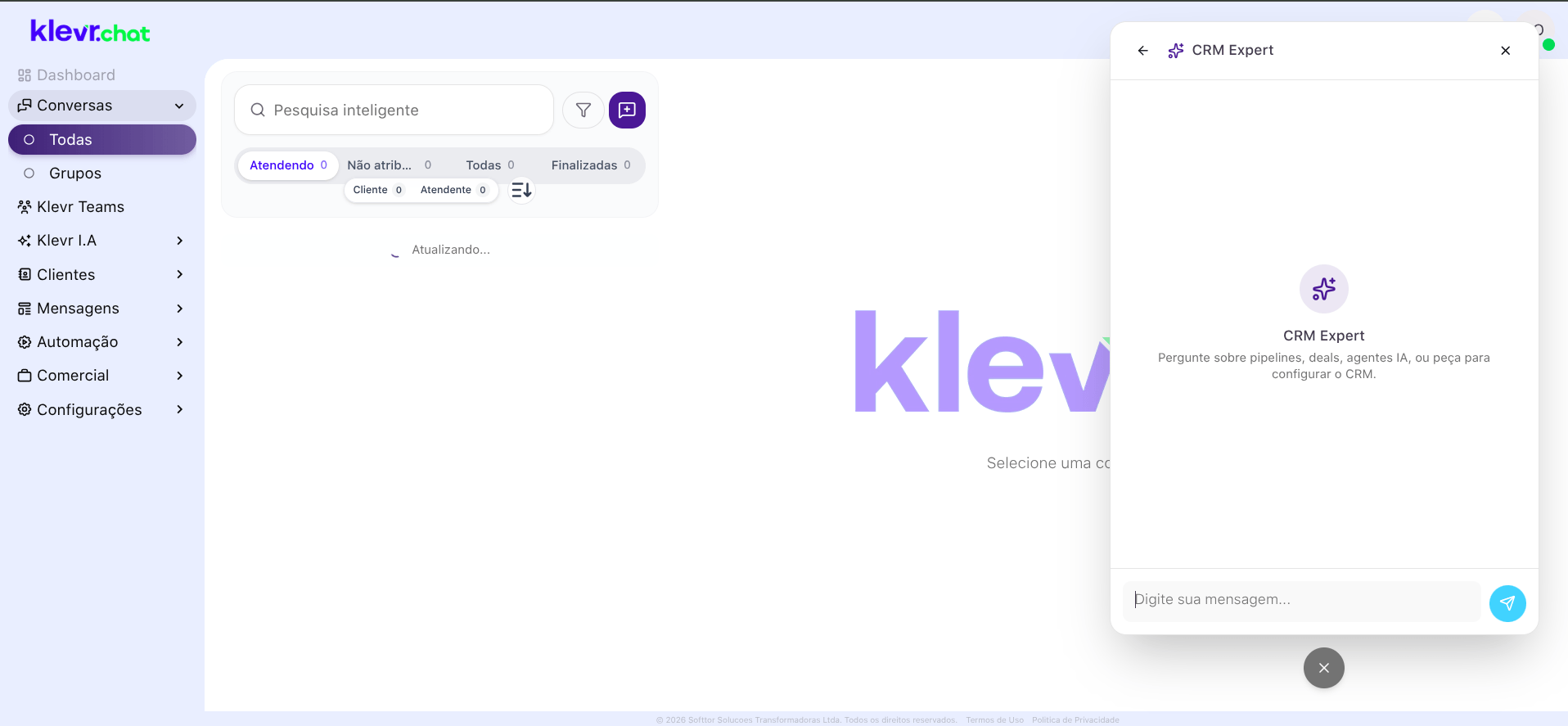The width and height of the screenshot is (1568, 726).
Task: Send the message with paper plane button
Action: 1507,603
